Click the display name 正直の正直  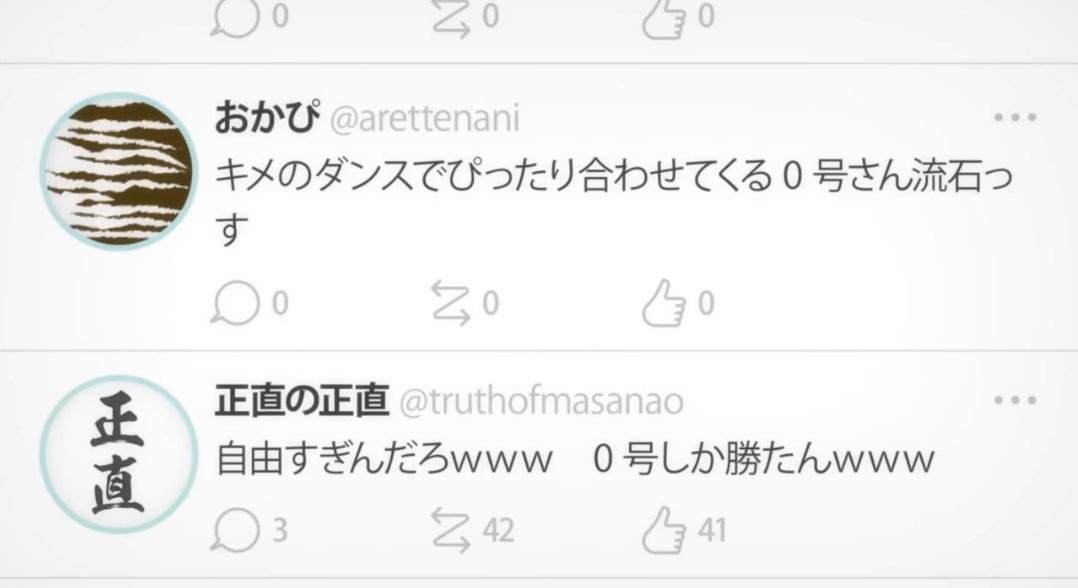click(x=302, y=400)
